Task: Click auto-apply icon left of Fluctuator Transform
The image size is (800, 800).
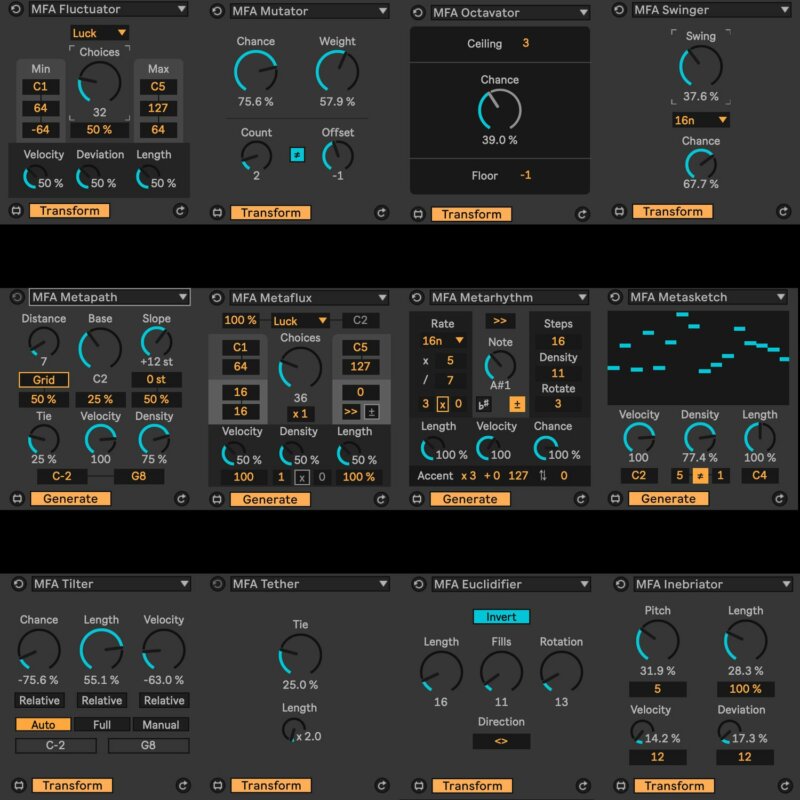Action: click(x=16, y=211)
